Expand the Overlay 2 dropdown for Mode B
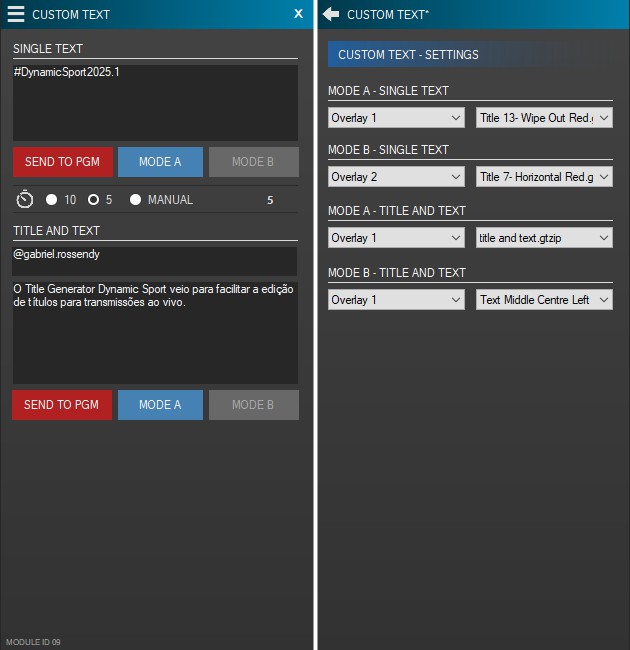 pyautogui.click(x=396, y=177)
